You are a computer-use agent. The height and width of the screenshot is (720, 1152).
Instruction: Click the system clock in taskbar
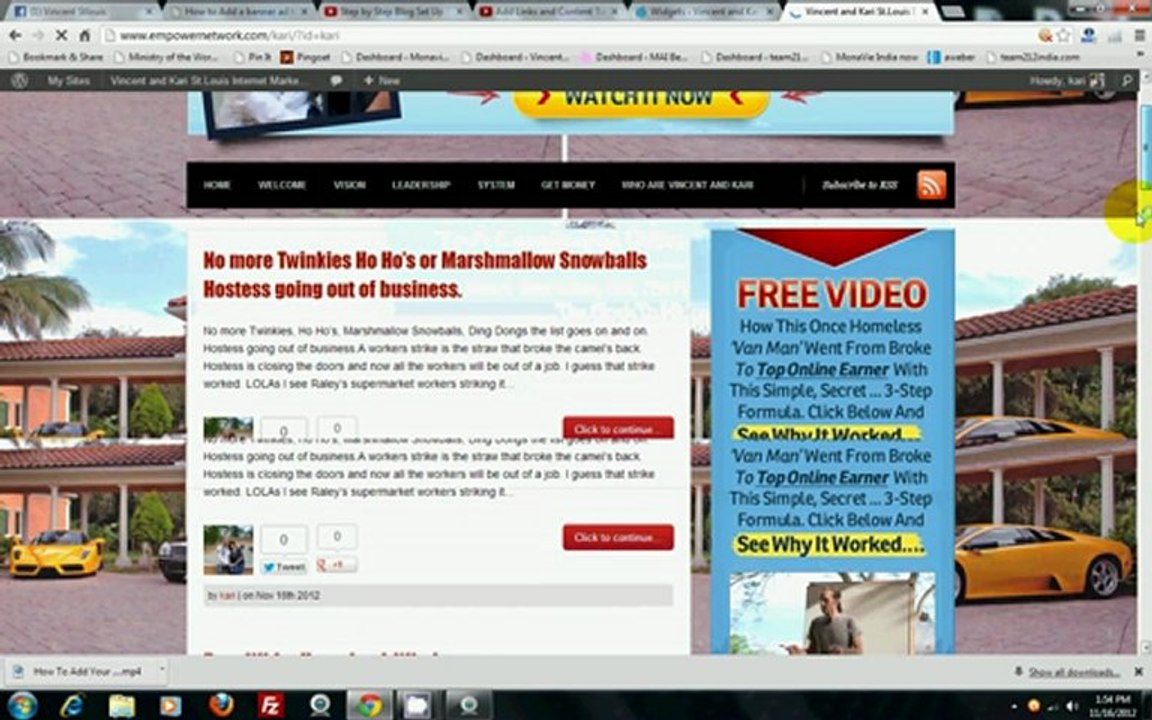tap(1112, 706)
